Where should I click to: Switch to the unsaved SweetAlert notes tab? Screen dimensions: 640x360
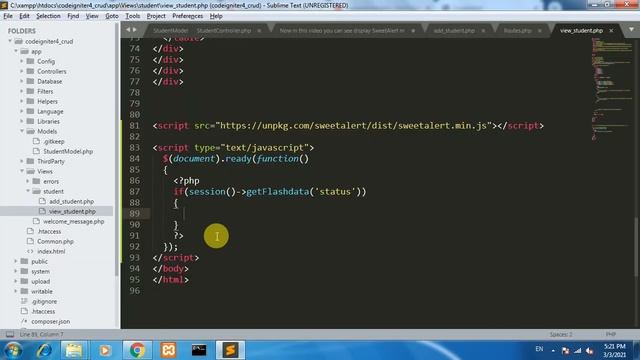(342, 31)
